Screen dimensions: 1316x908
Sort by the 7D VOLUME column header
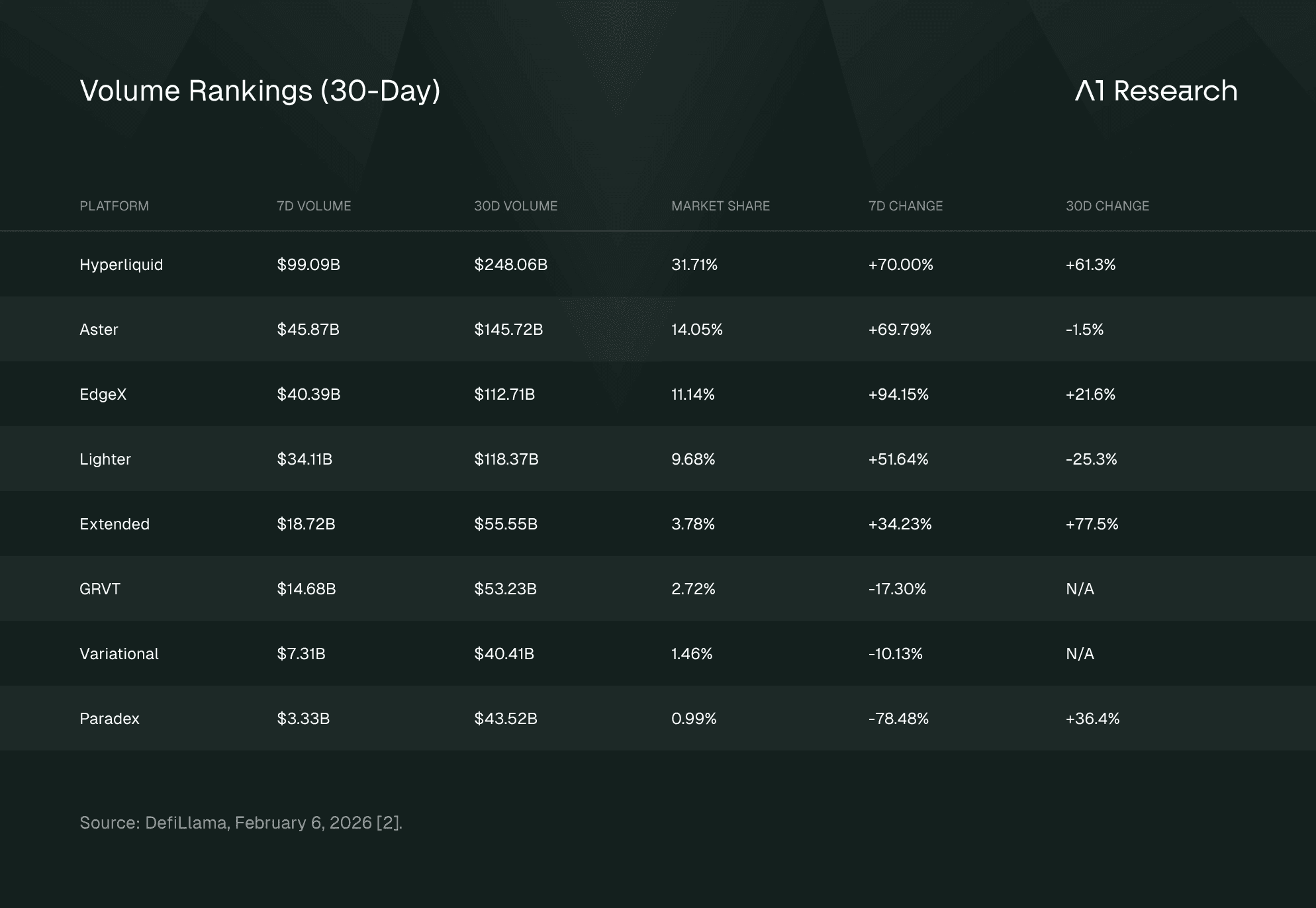click(x=314, y=206)
